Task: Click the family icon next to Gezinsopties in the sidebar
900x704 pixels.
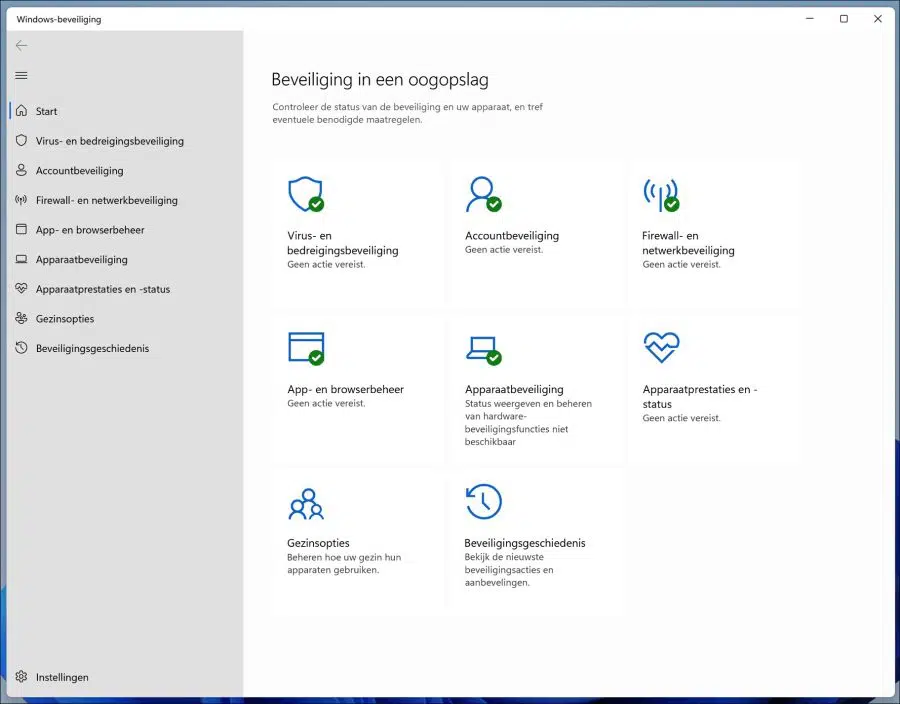Action: pos(21,318)
